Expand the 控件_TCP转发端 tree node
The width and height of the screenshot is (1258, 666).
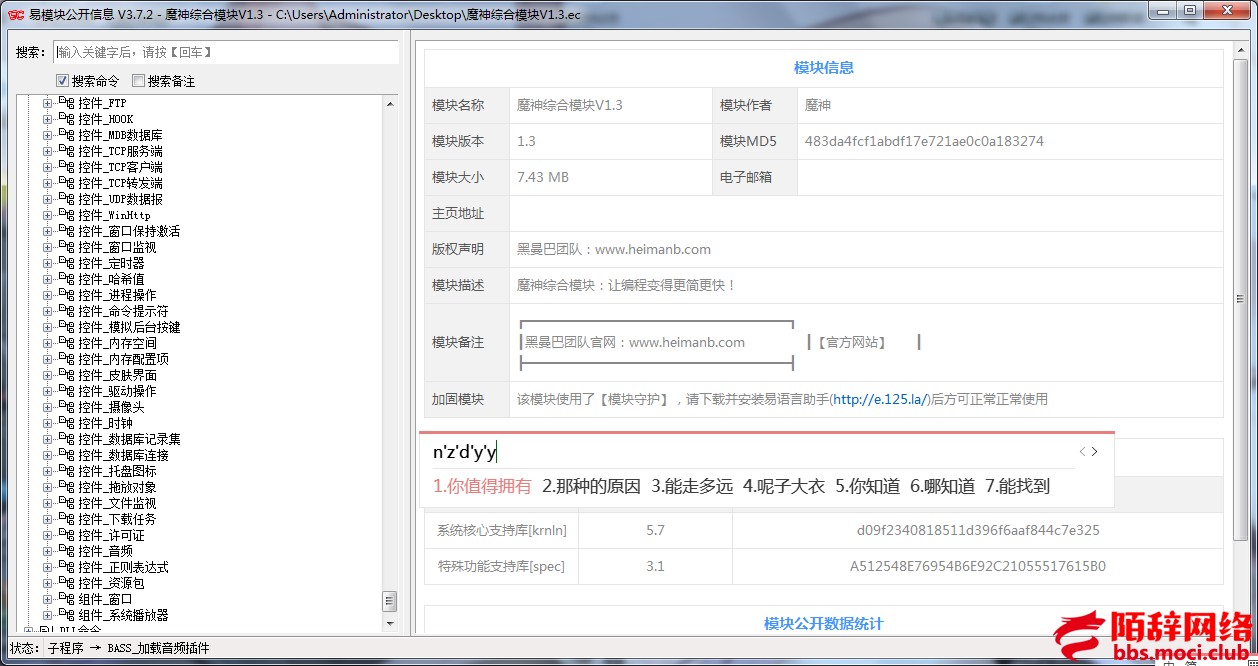pos(47,183)
